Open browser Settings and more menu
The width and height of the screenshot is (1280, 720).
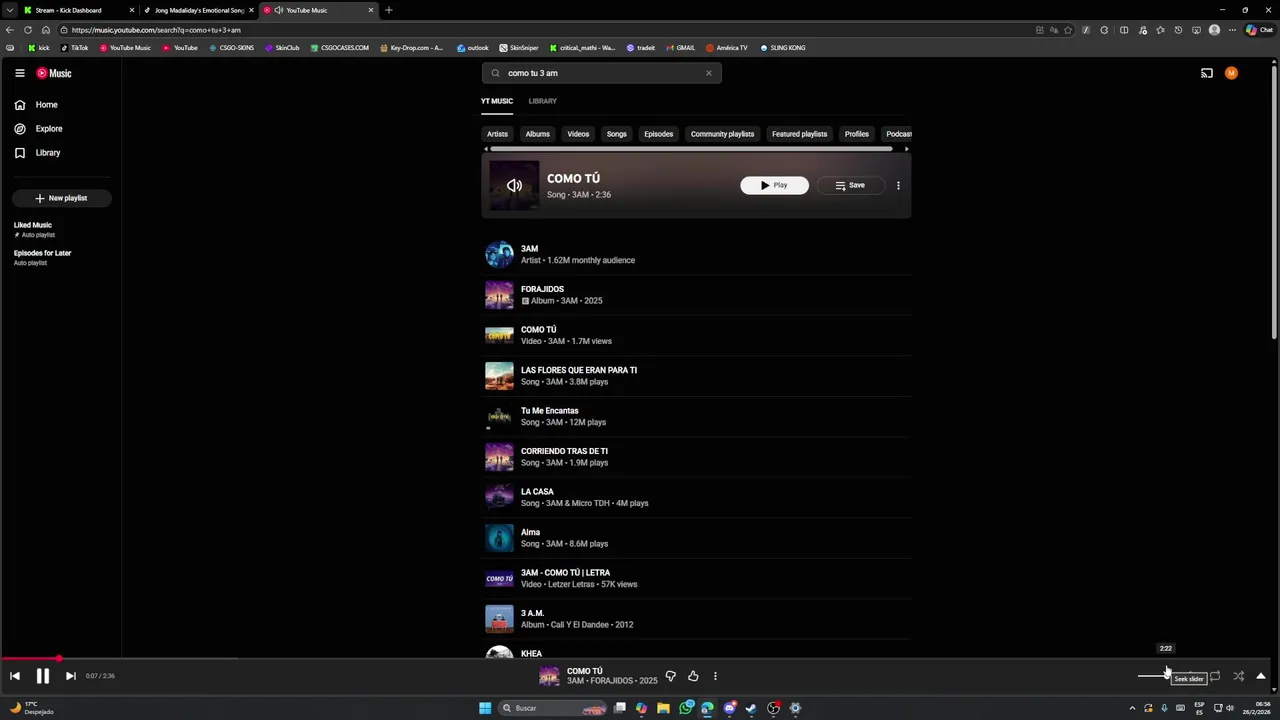1232,30
